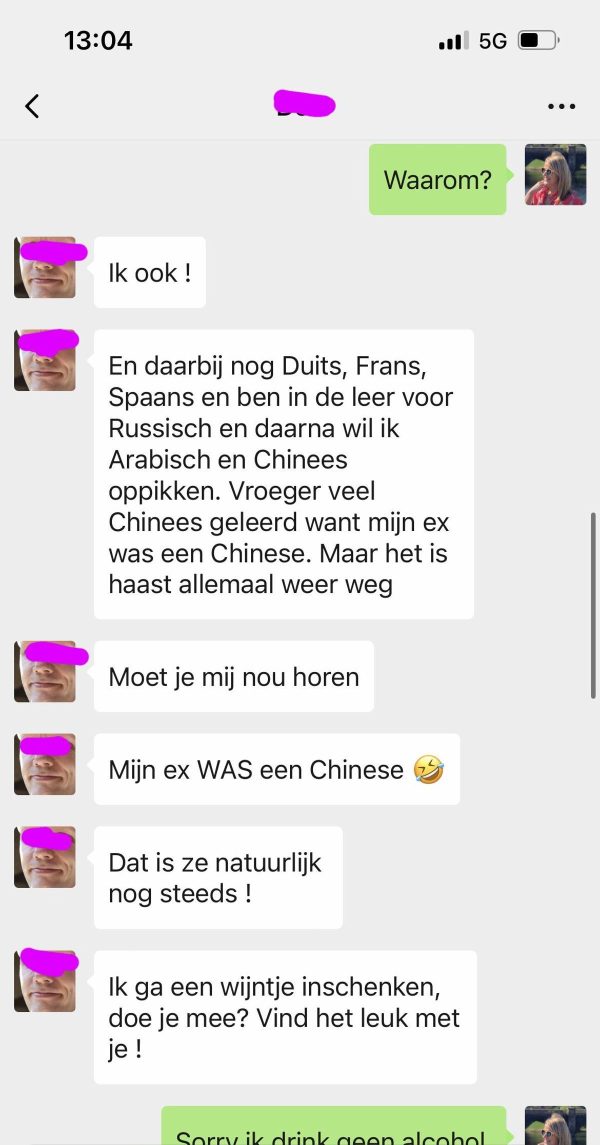
Task: Click the chat scrollbar on right edge
Action: click(x=594, y=606)
